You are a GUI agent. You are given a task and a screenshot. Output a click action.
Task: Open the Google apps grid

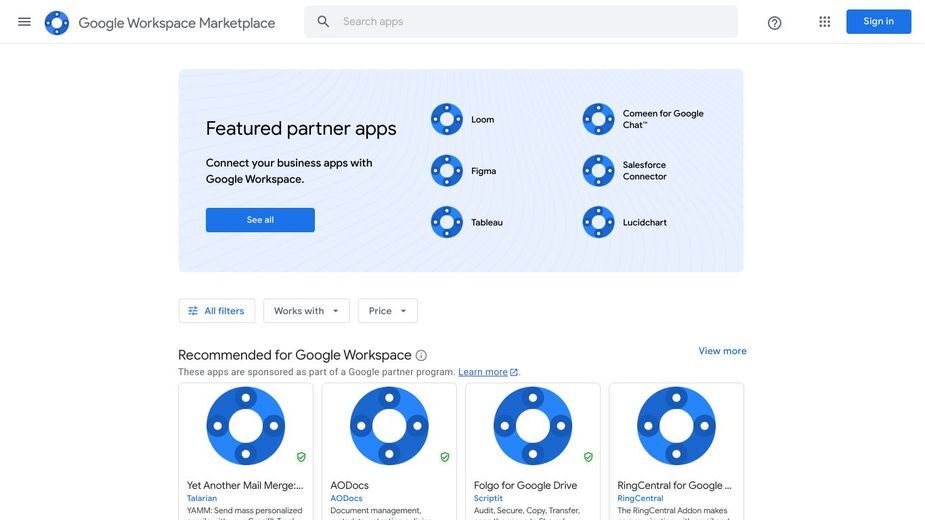825,22
